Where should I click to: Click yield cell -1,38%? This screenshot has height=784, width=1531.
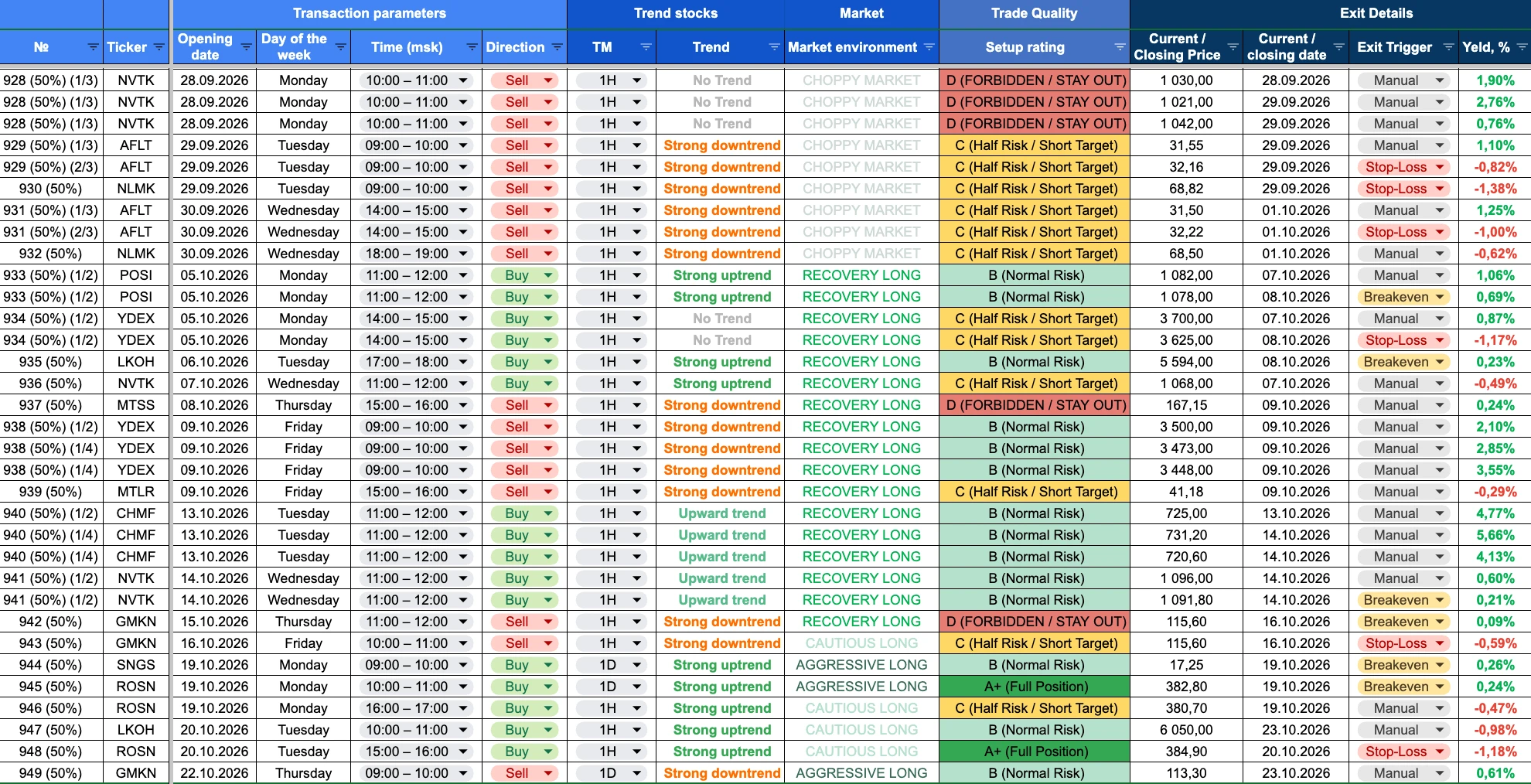[x=1495, y=189]
